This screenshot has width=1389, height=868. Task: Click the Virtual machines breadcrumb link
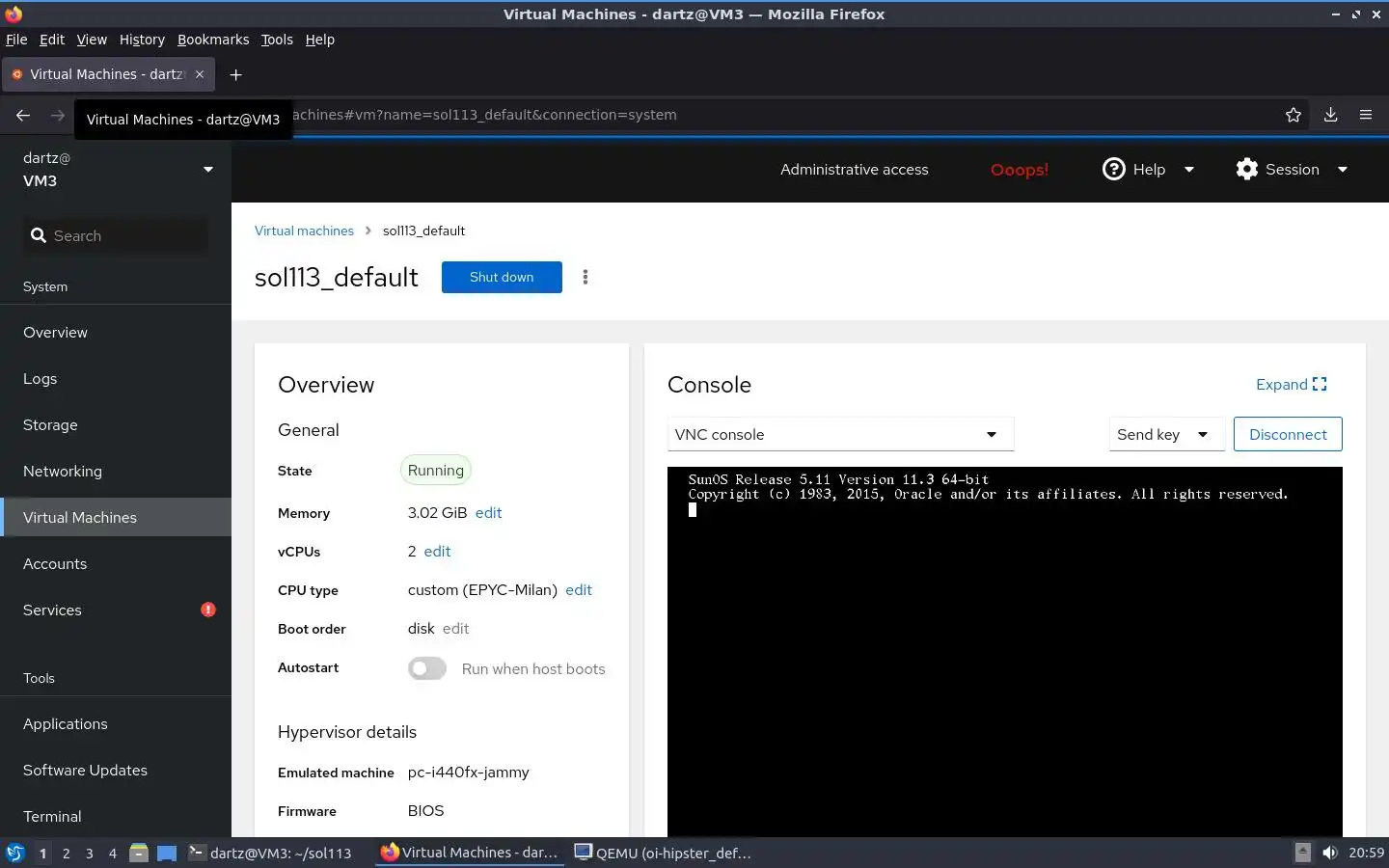(x=304, y=231)
